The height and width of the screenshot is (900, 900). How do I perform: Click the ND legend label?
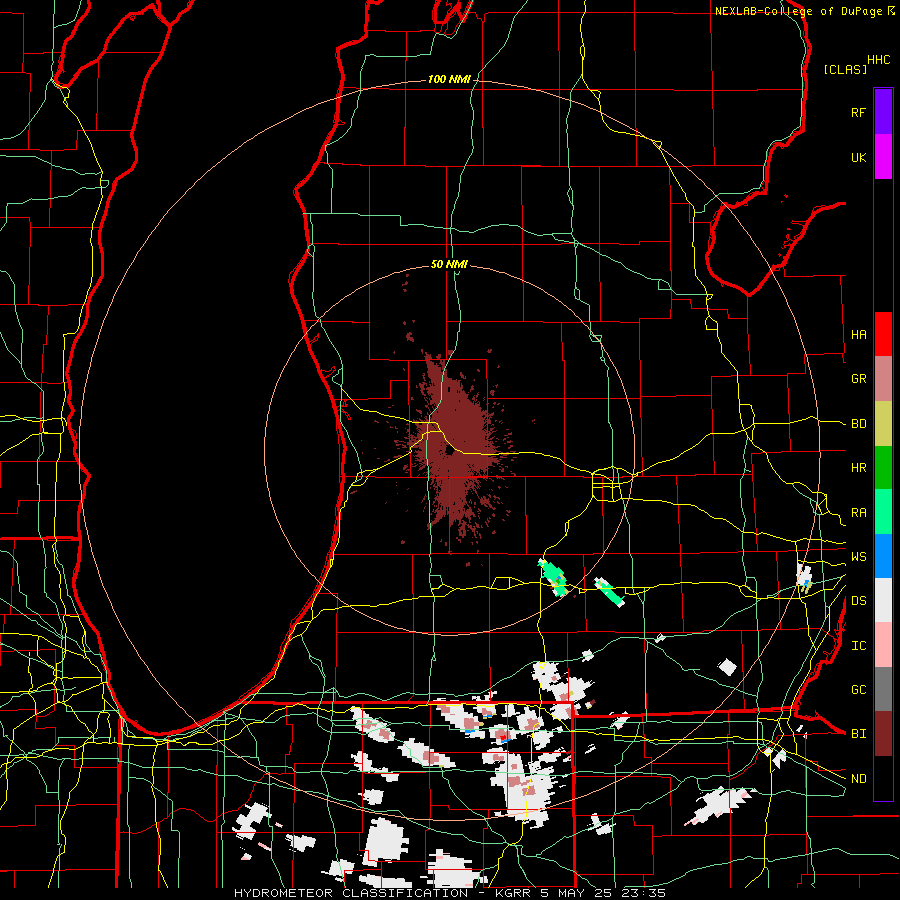pos(858,779)
